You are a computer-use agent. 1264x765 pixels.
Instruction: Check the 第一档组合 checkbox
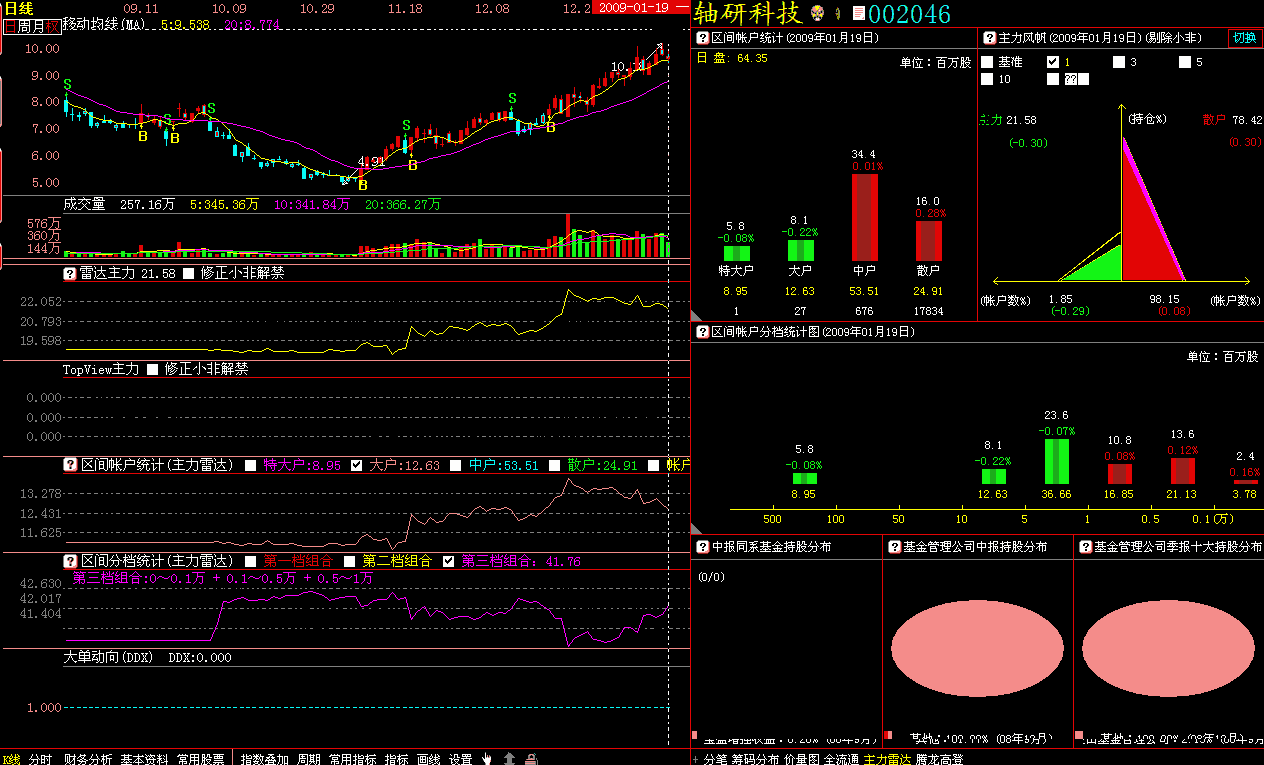252,561
